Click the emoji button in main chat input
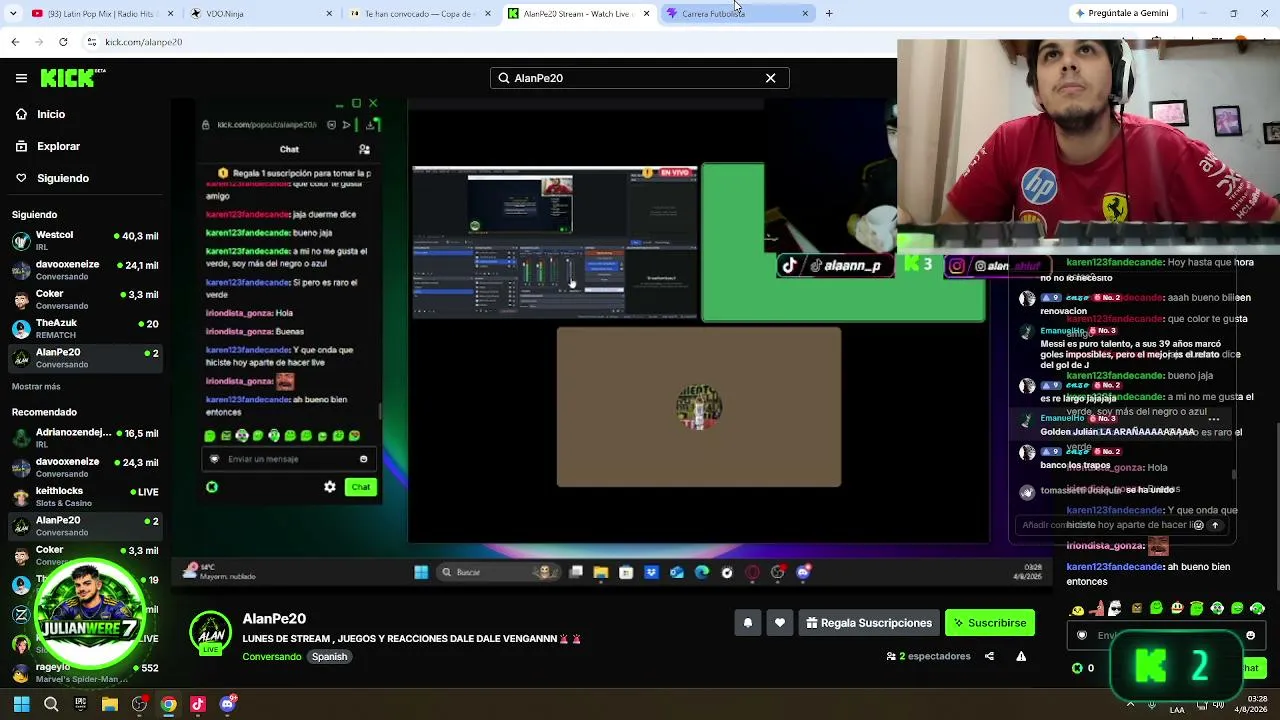This screenshot has width=1280, height=720. [x=1250, y=635]
